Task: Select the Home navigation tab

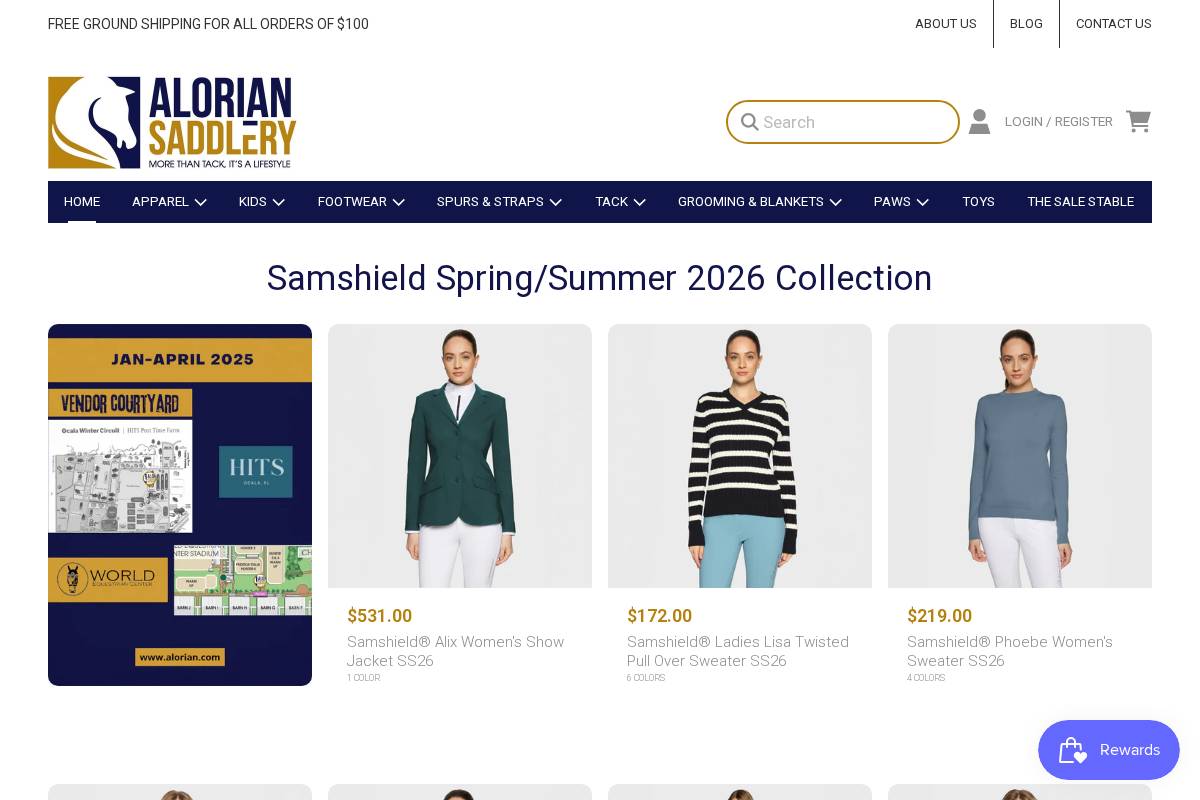Action: (x=82, y=202)
